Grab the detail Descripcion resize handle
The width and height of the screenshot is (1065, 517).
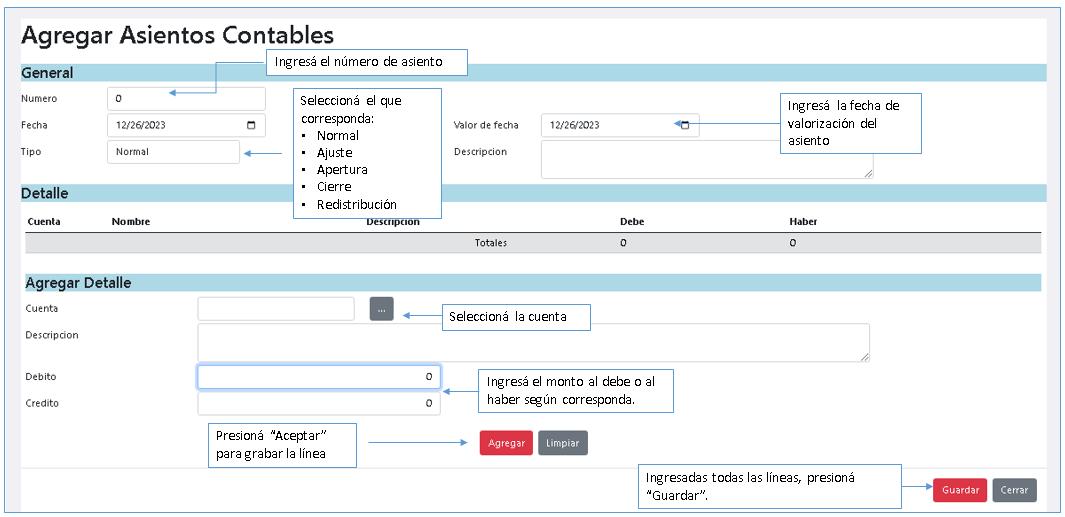pyautogui.click(x=864, y=356)
